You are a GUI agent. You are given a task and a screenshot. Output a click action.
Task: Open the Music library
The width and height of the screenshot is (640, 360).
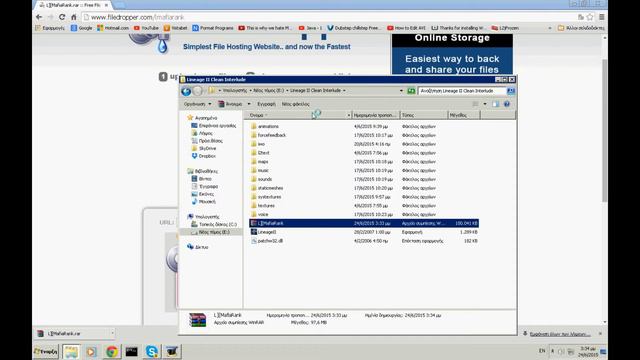207,202
